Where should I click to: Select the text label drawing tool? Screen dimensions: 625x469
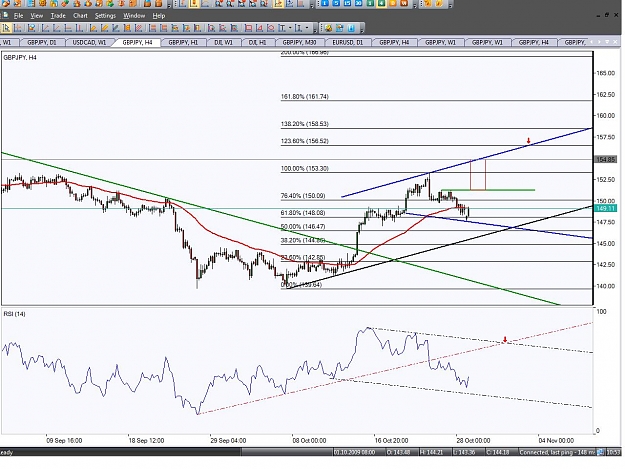[x=282, y=28]
